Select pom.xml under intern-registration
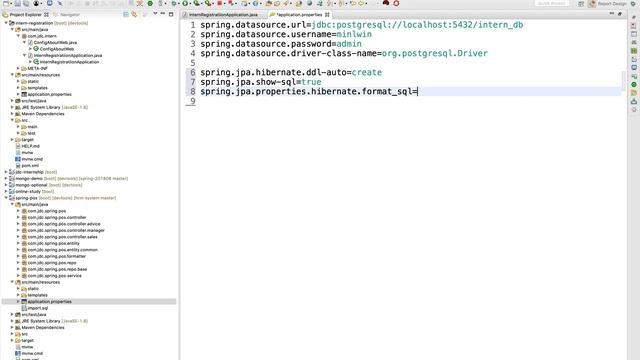 pyautogui.click(x=30, y=166)
